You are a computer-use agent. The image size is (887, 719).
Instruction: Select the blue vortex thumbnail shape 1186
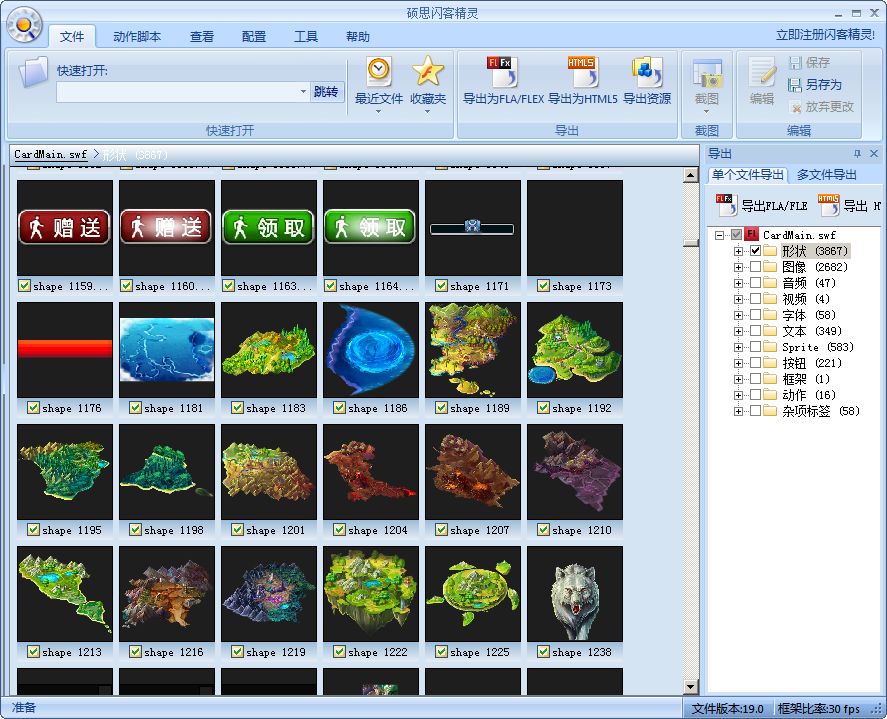tap(371, 350)
